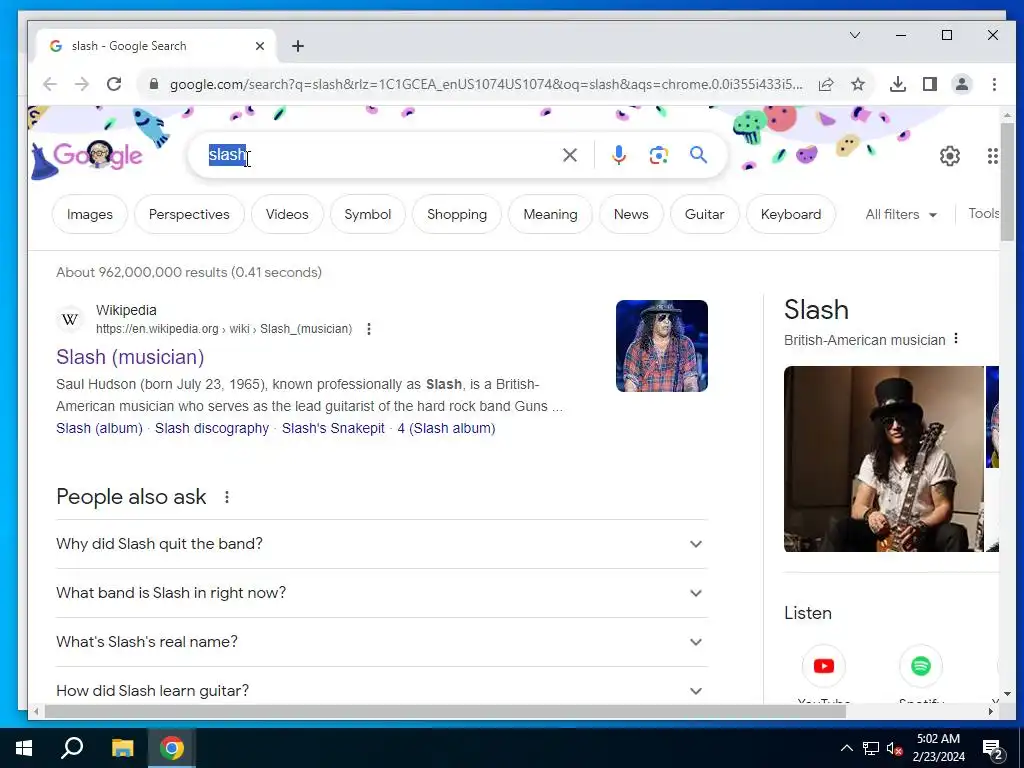The image size is (1024, 768).
Task: Open File Explorer from taskbar
Action: click(122, 748)
